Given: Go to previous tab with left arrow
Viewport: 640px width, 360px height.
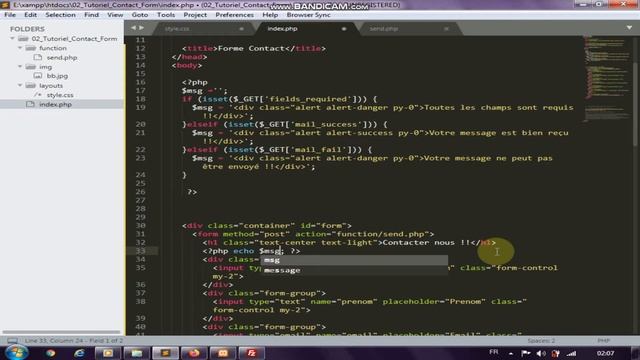Looking at the screenshot, I should [133, 28].
